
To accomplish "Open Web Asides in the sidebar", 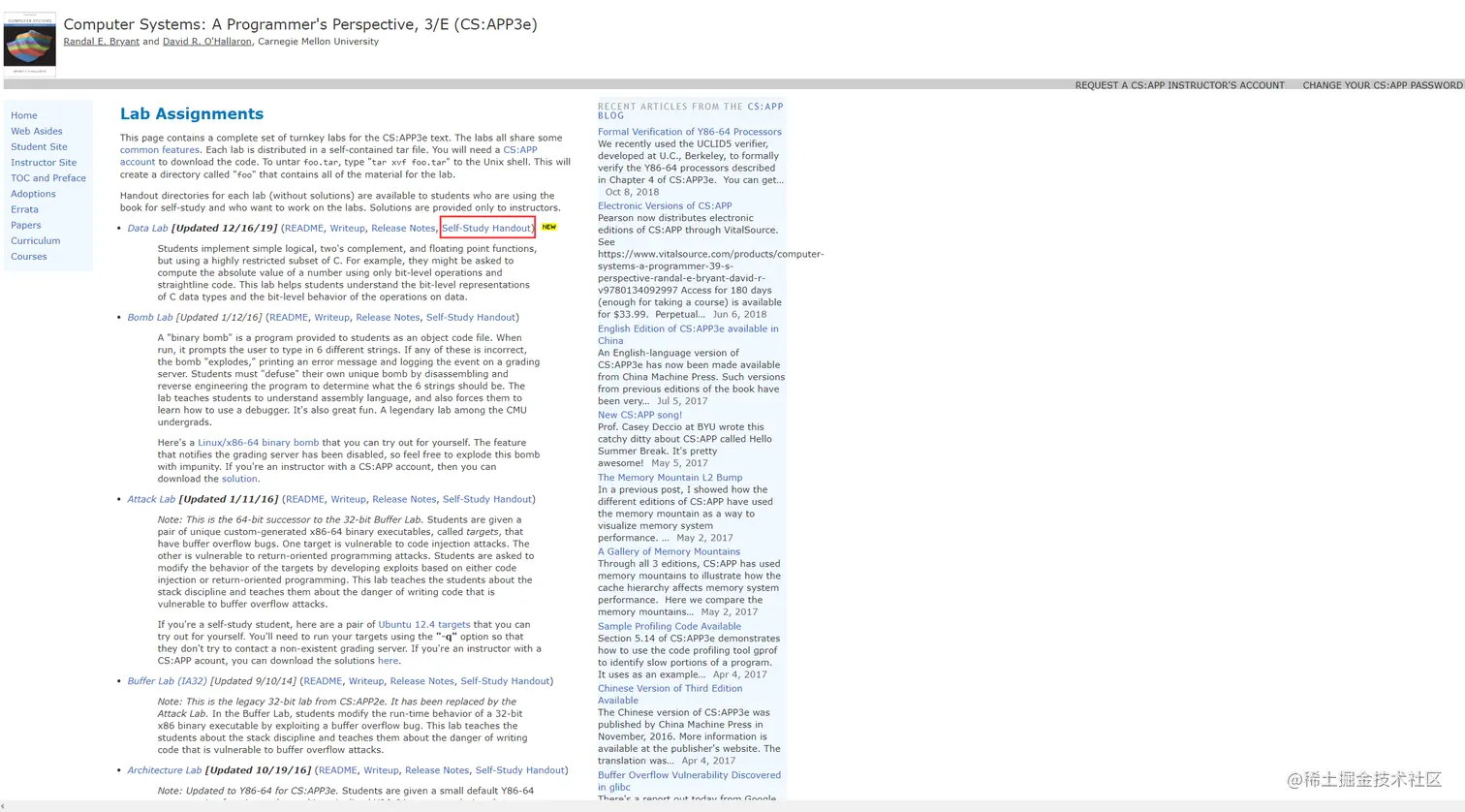I will [37, 131].
